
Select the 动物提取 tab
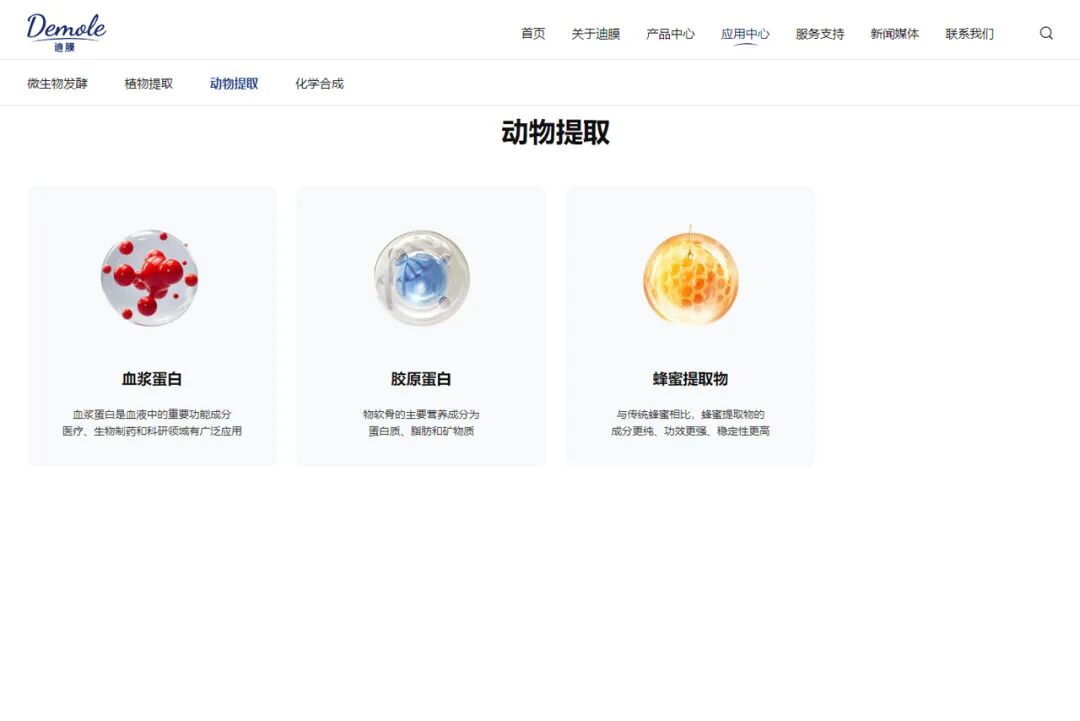click(234, 84)
